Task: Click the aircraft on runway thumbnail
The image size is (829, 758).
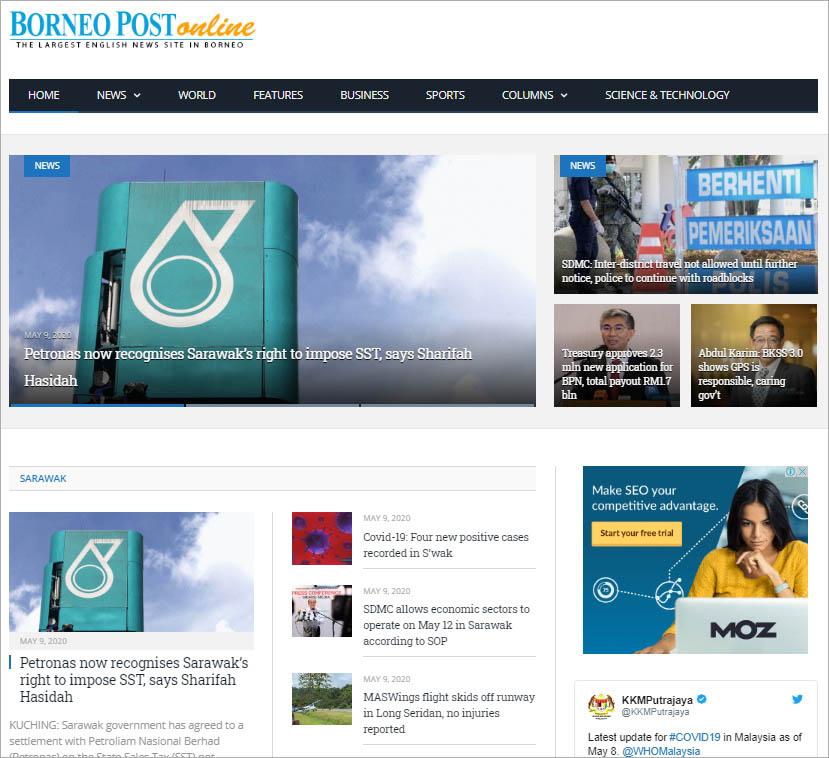Action: point(322,699)
